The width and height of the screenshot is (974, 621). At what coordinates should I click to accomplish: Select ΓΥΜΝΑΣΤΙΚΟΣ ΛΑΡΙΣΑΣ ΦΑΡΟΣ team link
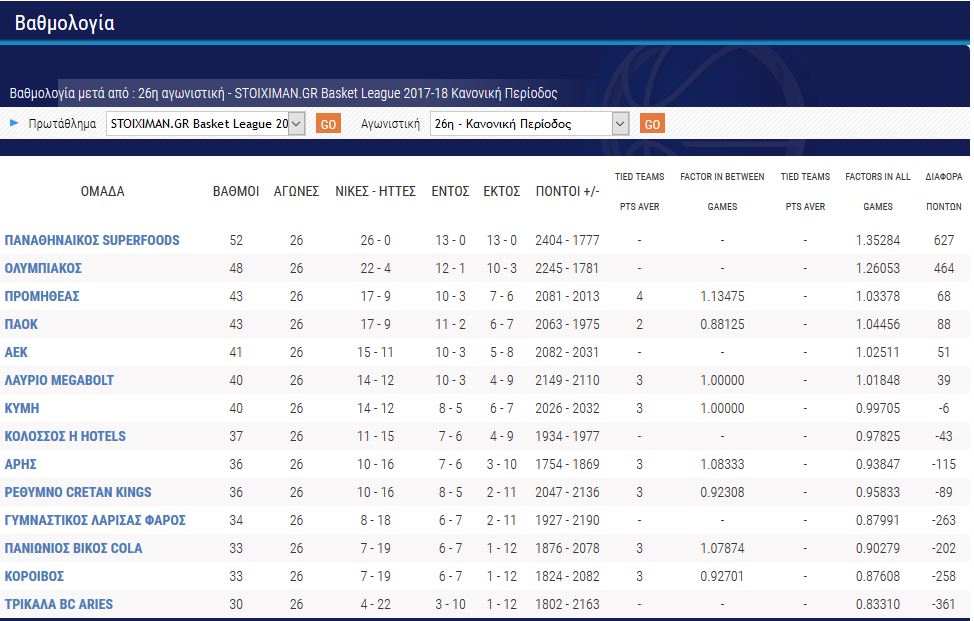[95, 520]
